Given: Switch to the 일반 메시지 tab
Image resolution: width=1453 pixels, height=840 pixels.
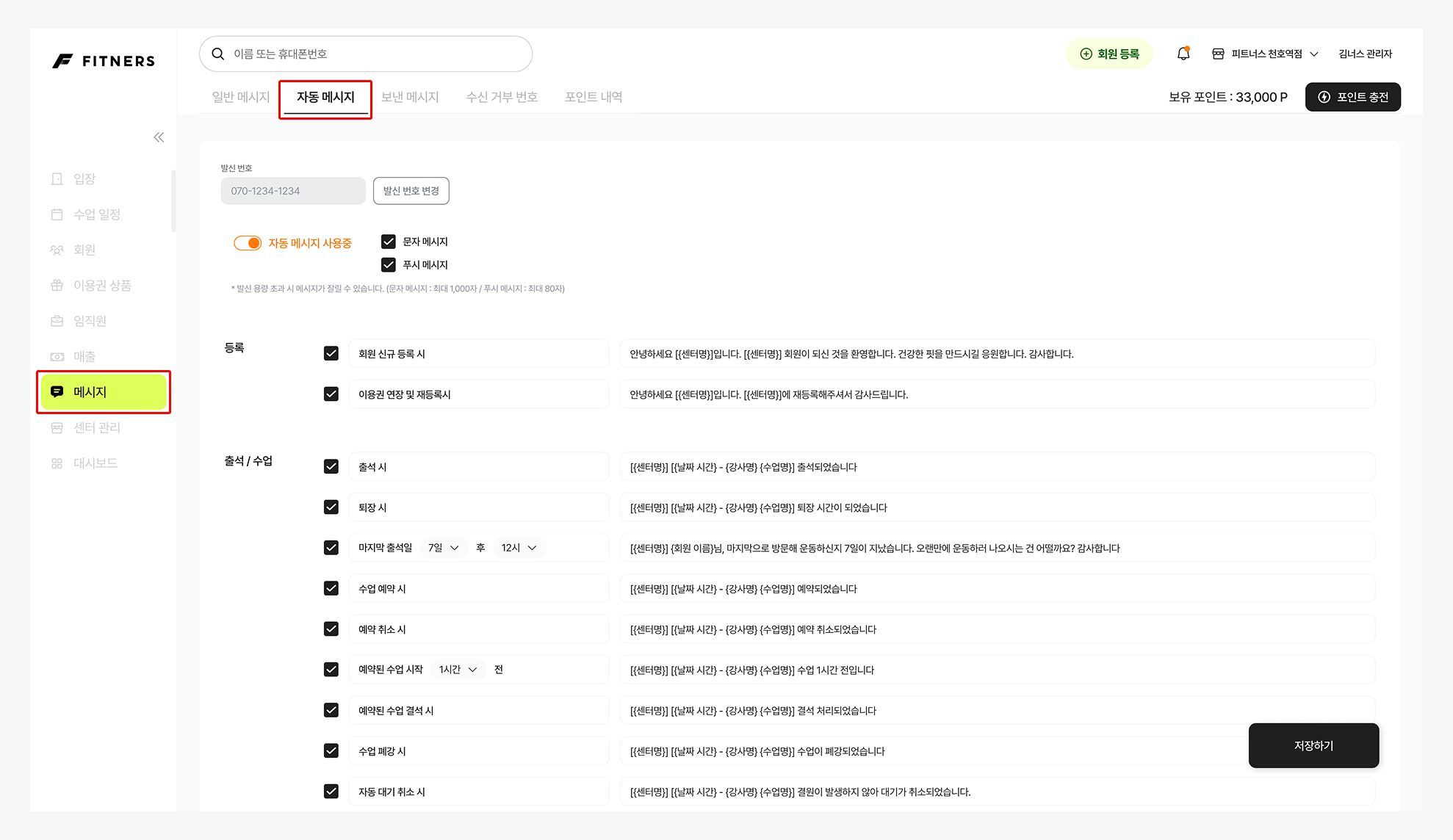Looking at the screenshot, I should click(241, 97).
